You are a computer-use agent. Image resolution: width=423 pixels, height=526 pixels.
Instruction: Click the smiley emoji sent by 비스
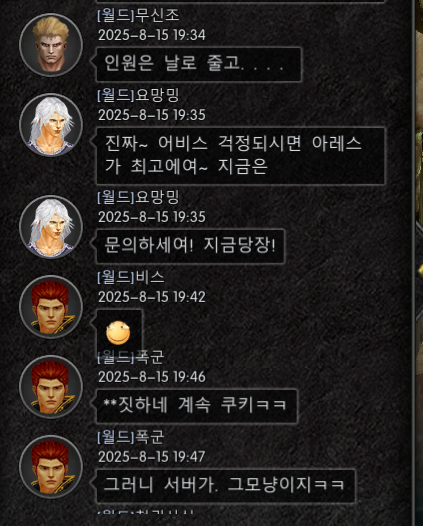tap(118, 333)
